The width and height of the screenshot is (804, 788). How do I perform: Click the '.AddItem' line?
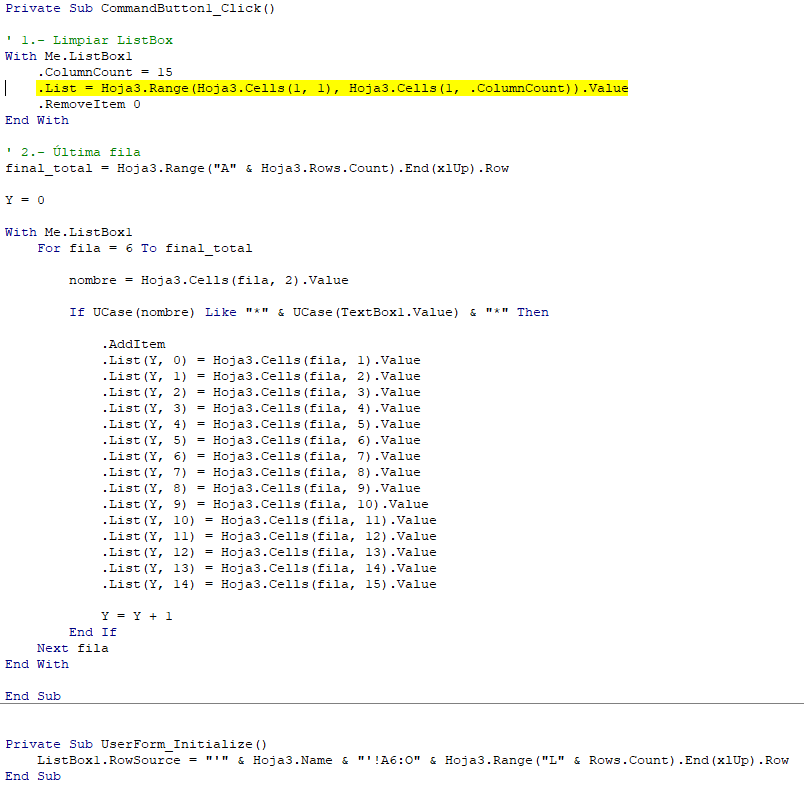(133, 344)
